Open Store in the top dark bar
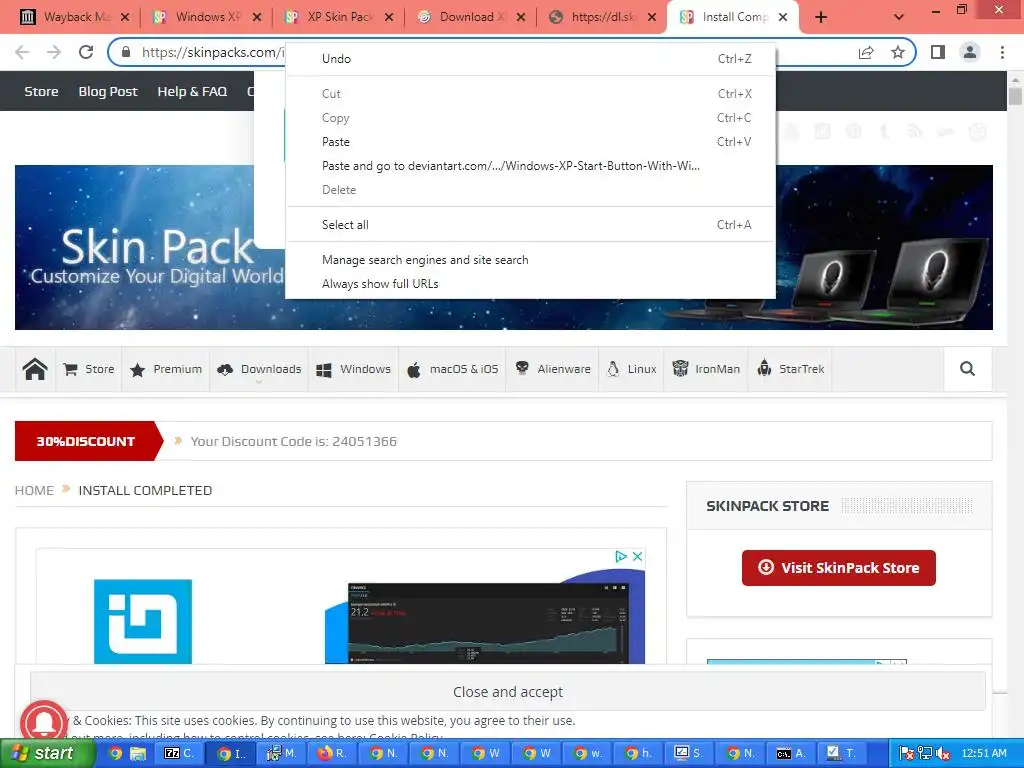 pyautogui.click(x=41, y=91)
